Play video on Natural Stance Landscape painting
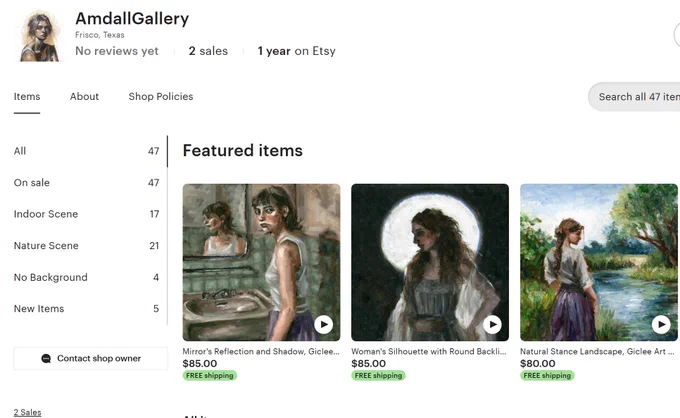Image resolution: width=680 pixels, height=418 pixels. pos(661,324)
